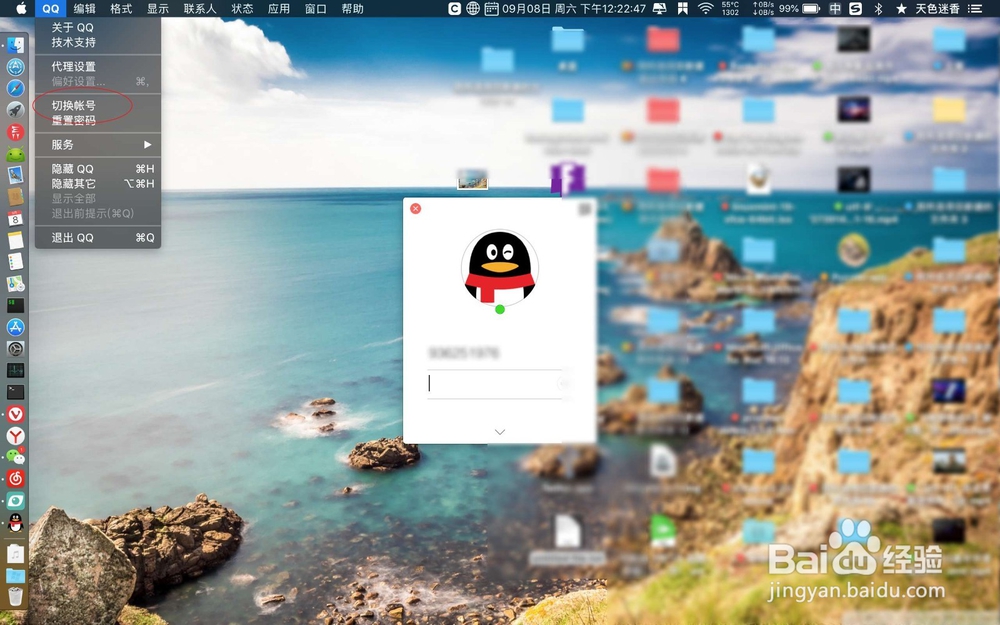Open the green Android icon in Dock
The height and width of the screenshot is (625, 1000).
(x=15, y=154)
